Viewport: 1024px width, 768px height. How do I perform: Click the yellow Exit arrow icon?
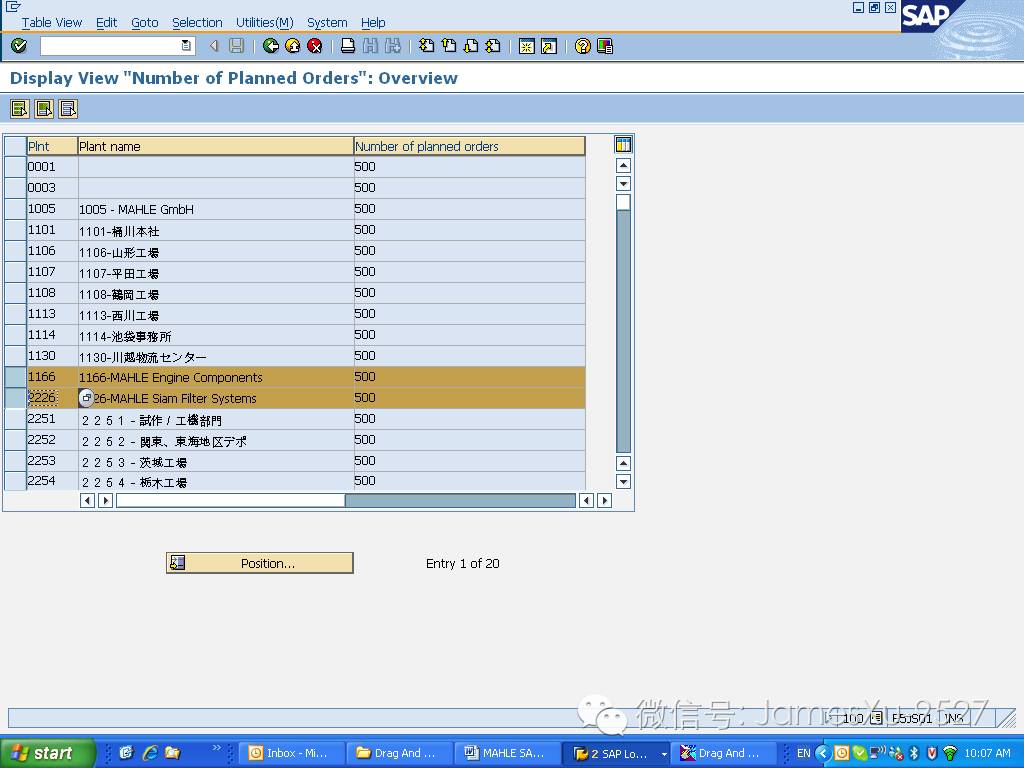(x=293, y=46)
